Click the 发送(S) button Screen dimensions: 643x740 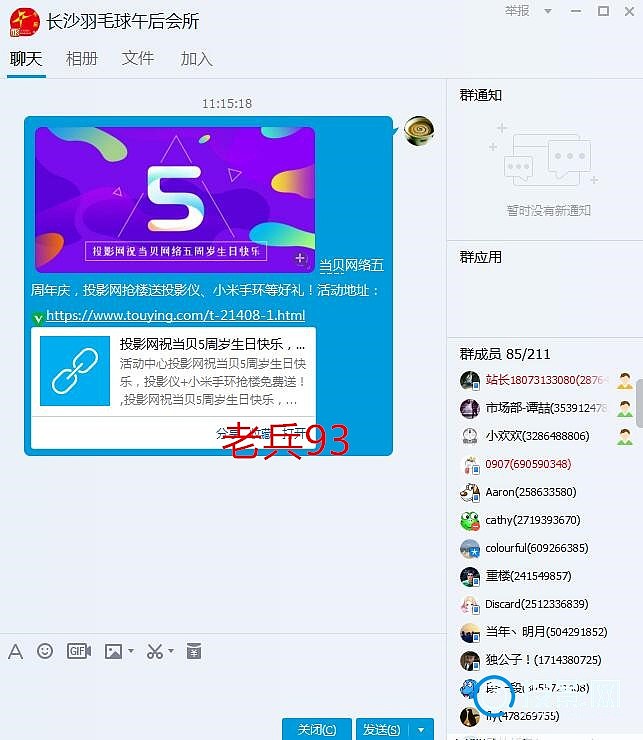coord(382,730)
